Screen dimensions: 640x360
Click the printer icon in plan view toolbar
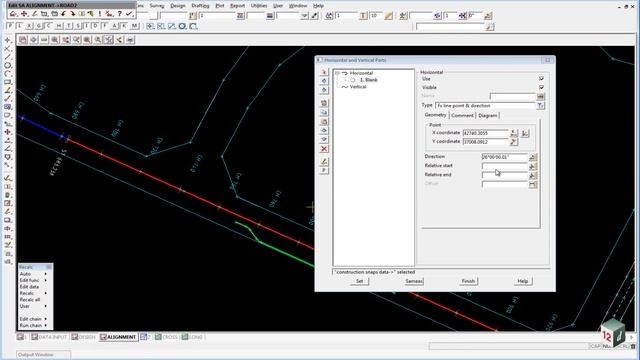130,40
